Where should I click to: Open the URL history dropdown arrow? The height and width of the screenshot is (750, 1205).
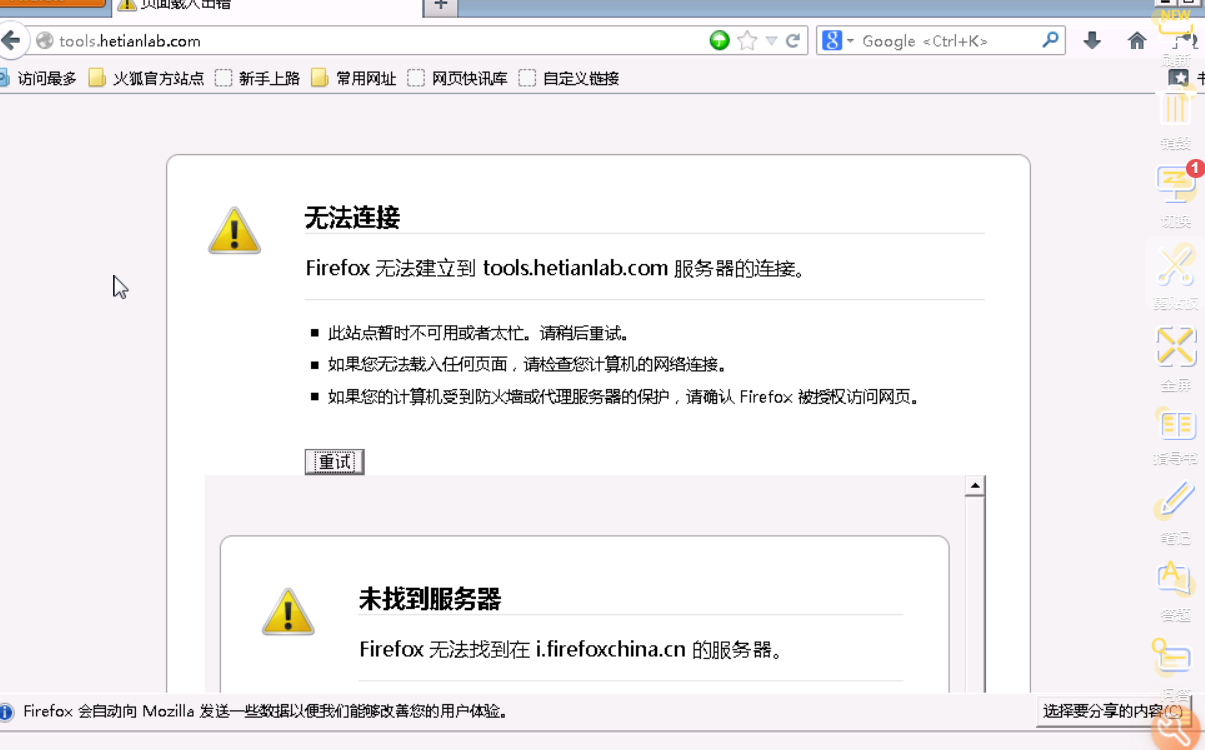pos(771,41)
